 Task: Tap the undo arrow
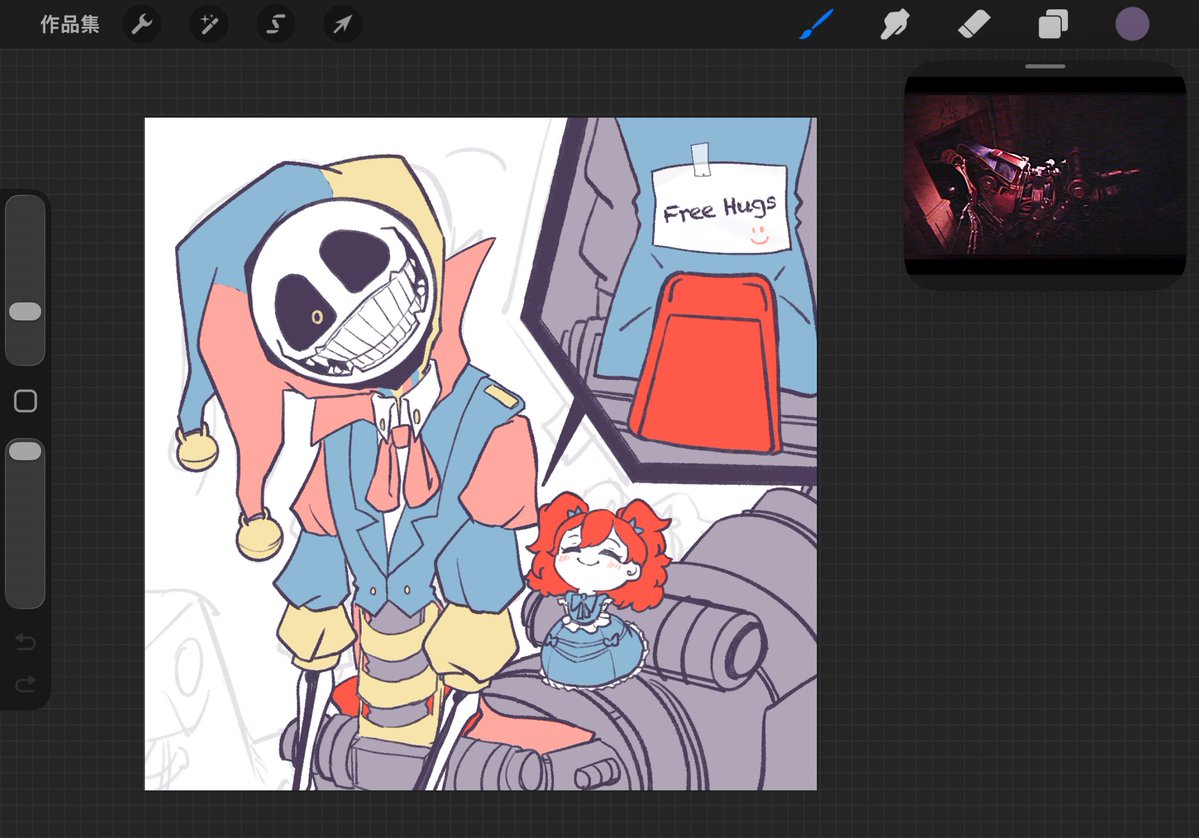pos(25,641)
